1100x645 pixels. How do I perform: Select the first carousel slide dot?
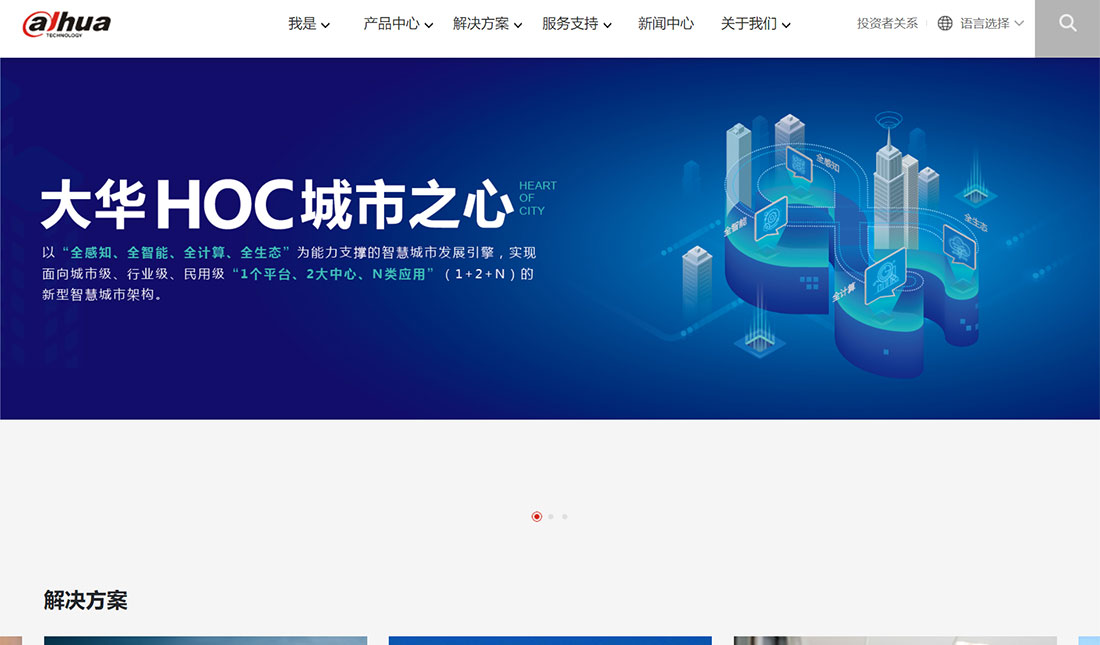[x=537, y=517]
